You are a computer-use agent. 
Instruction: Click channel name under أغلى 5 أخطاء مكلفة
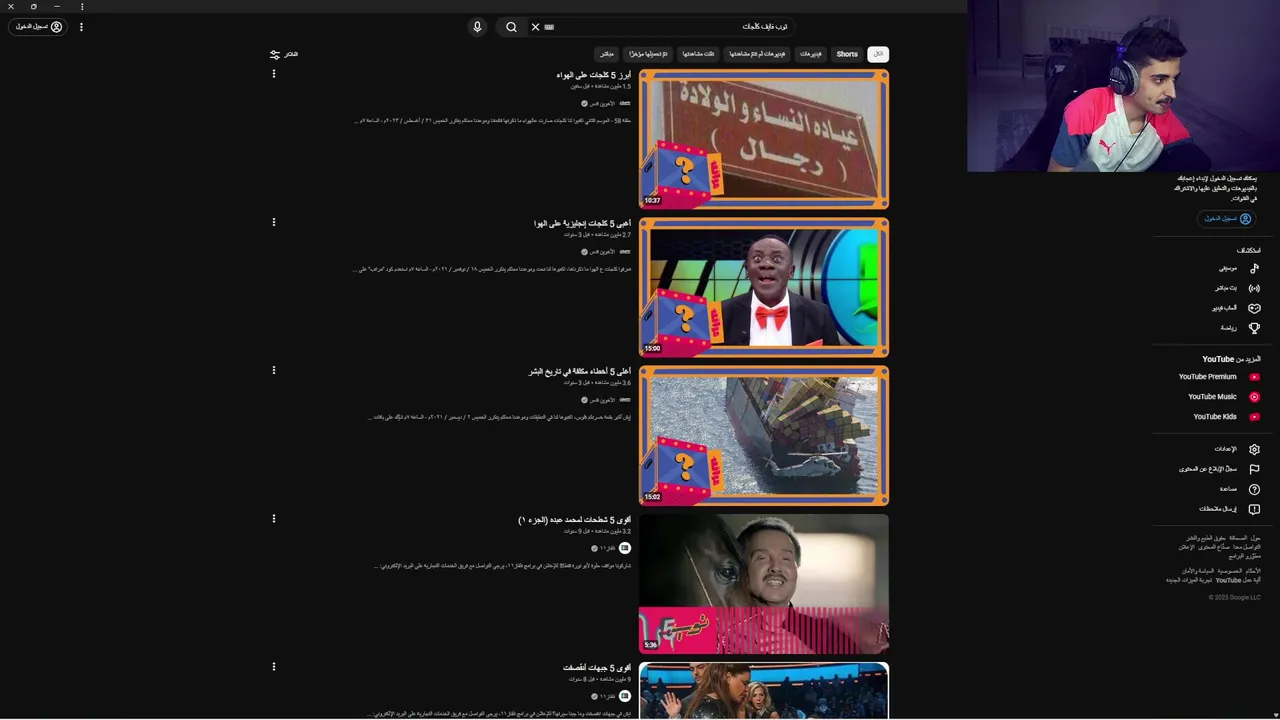[602, 400]
